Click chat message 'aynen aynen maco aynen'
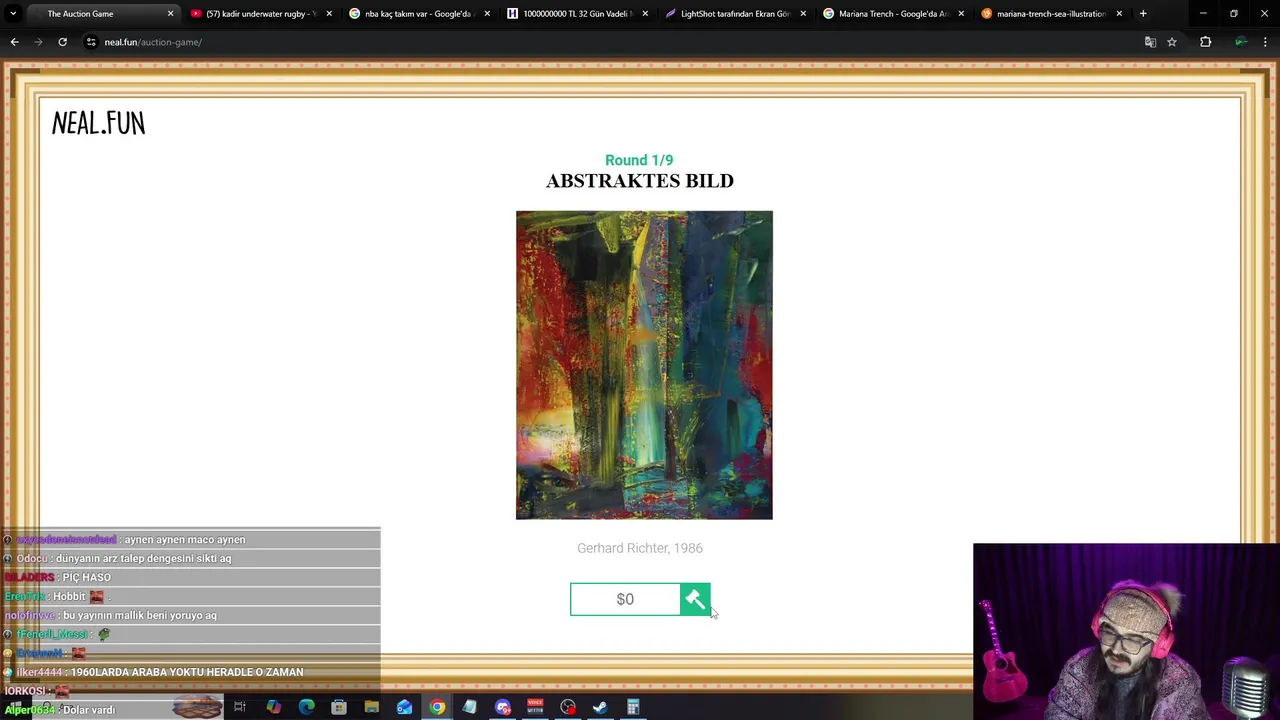The height and width of the screenshot is (720, 1280). 185,539
